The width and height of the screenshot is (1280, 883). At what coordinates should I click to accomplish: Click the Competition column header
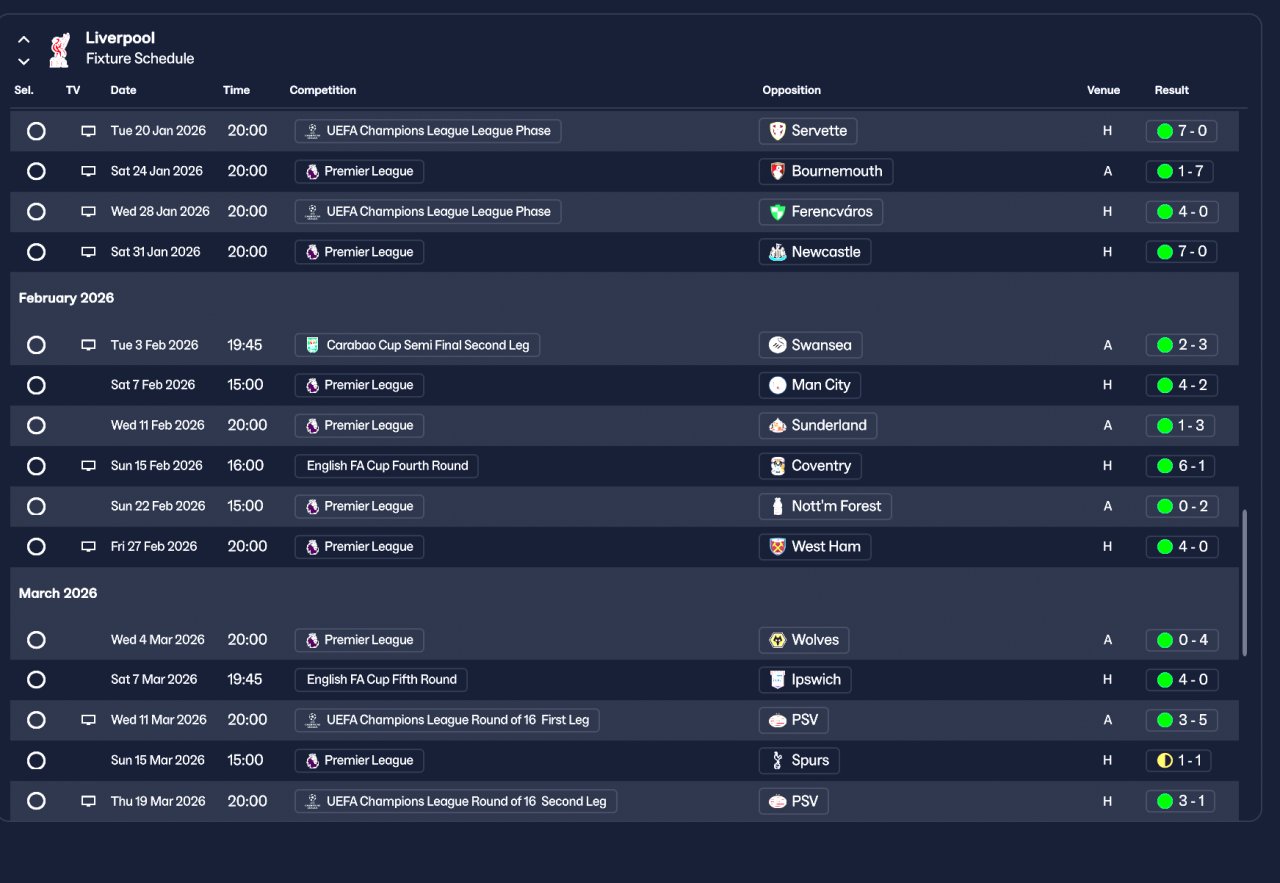323,90
